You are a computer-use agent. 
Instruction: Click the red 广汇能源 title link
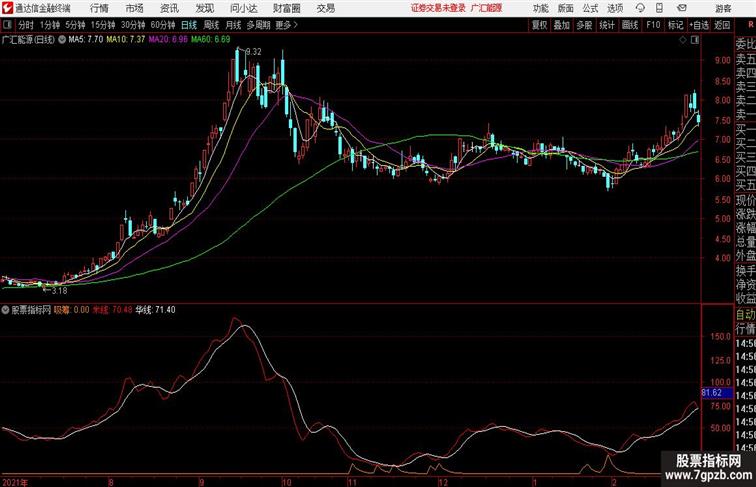(x=486, y=8)
